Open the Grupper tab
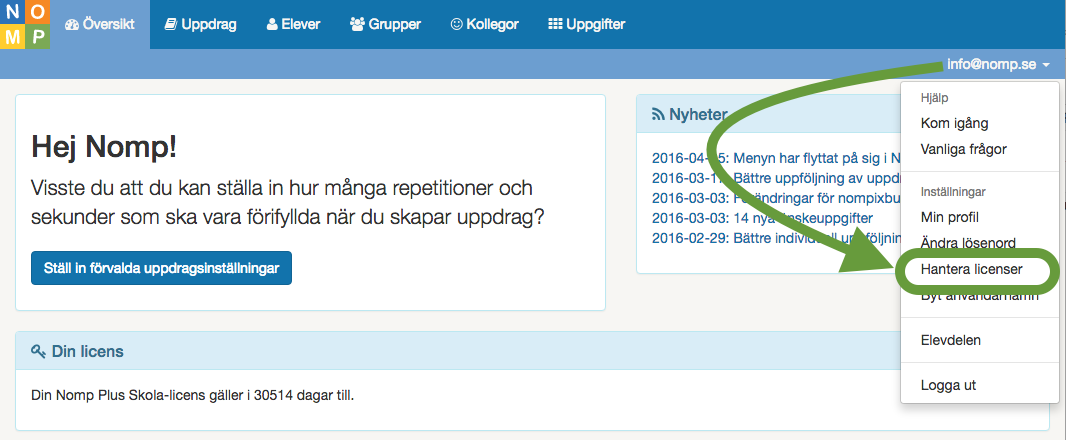The width and height of the screenshot is (1066, 440). click(385, 24)
